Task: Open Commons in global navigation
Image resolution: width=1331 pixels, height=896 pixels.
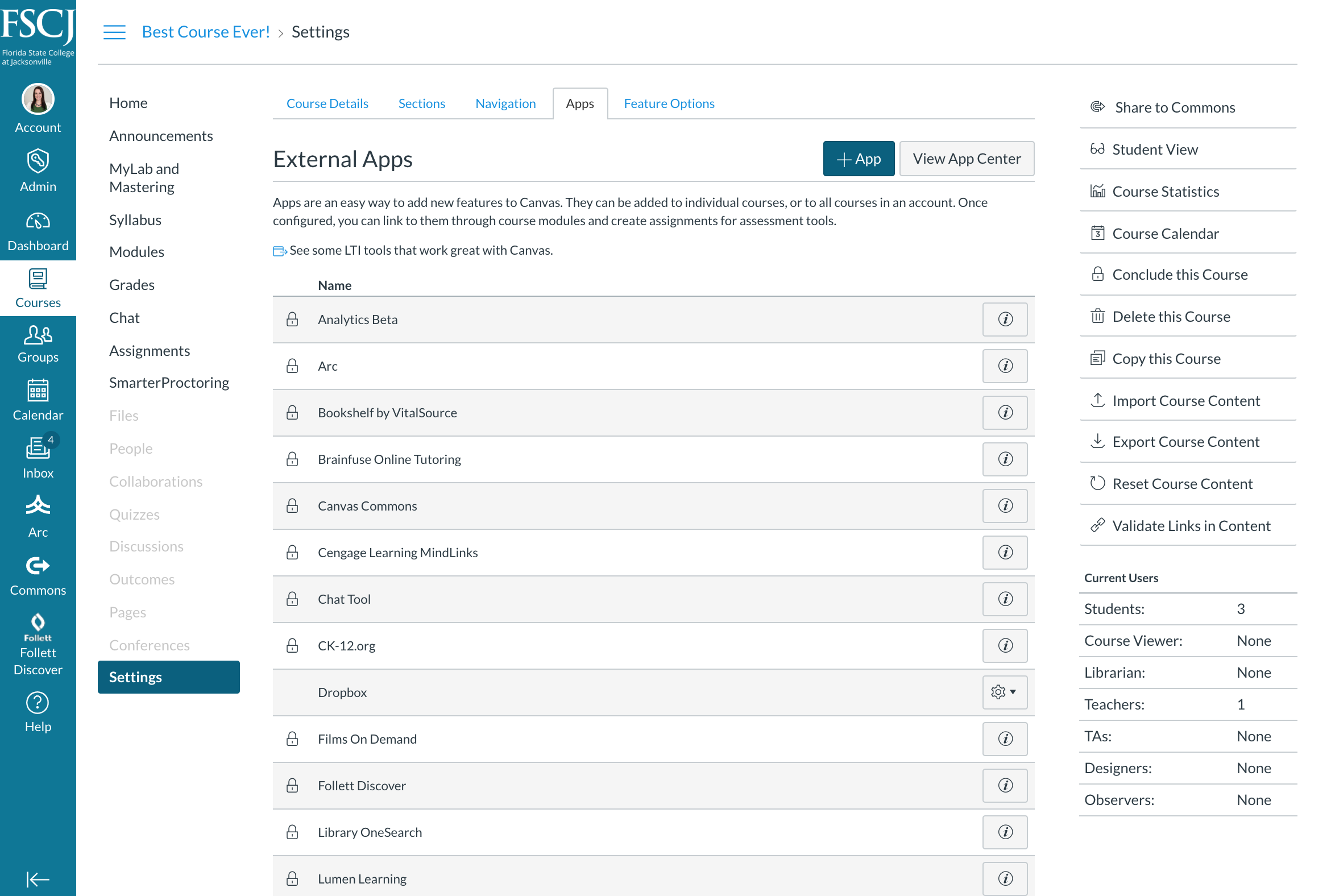Action: [x=38, y=576]
